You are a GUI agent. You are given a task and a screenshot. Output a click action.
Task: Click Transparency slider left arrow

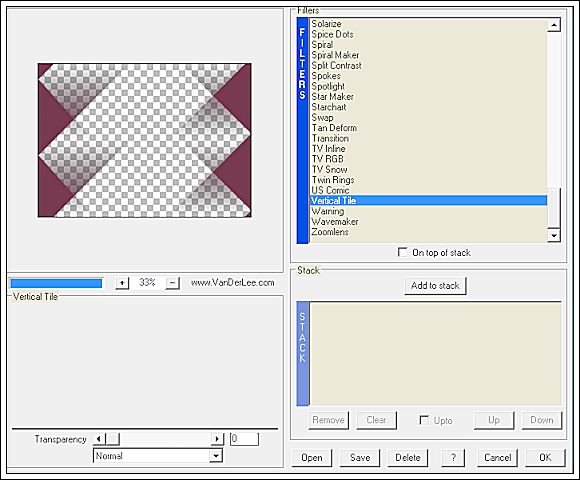pos(98,439)
